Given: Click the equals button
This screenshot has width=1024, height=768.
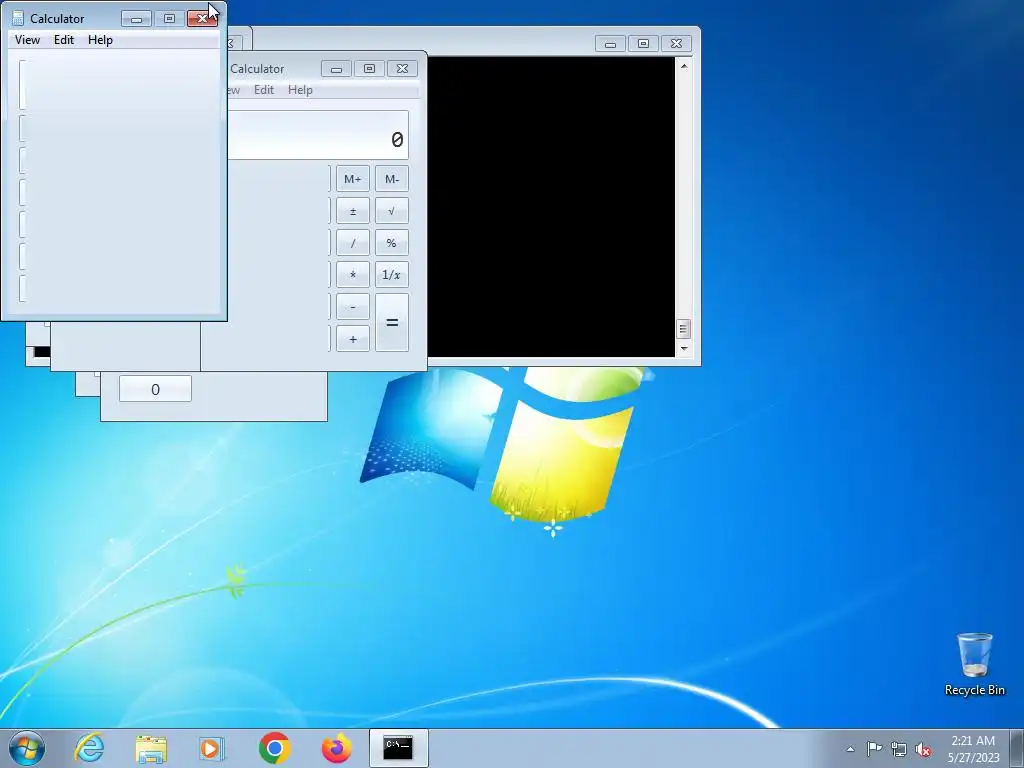Looking at the screenshot, I should tap(392, 323).
